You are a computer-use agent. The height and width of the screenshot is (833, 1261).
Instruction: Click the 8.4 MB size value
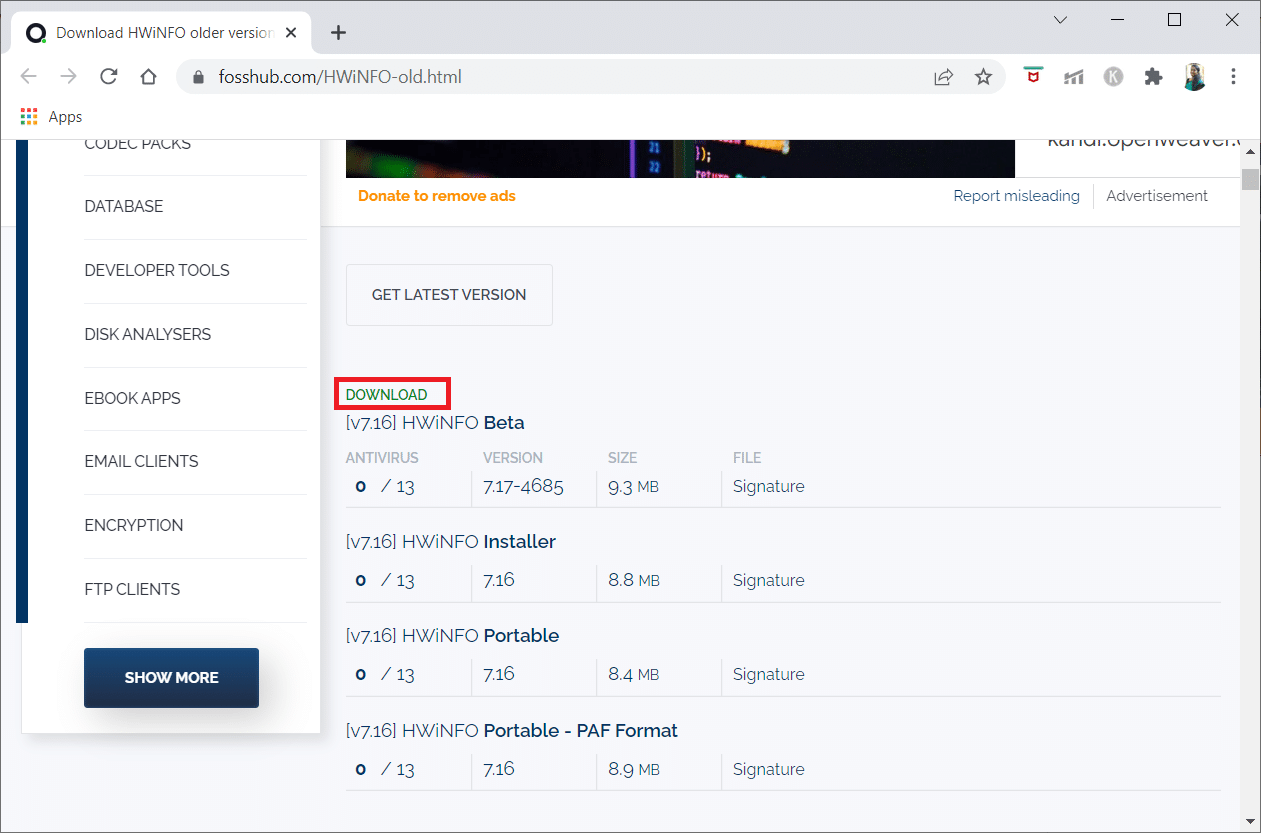point(633,674)
